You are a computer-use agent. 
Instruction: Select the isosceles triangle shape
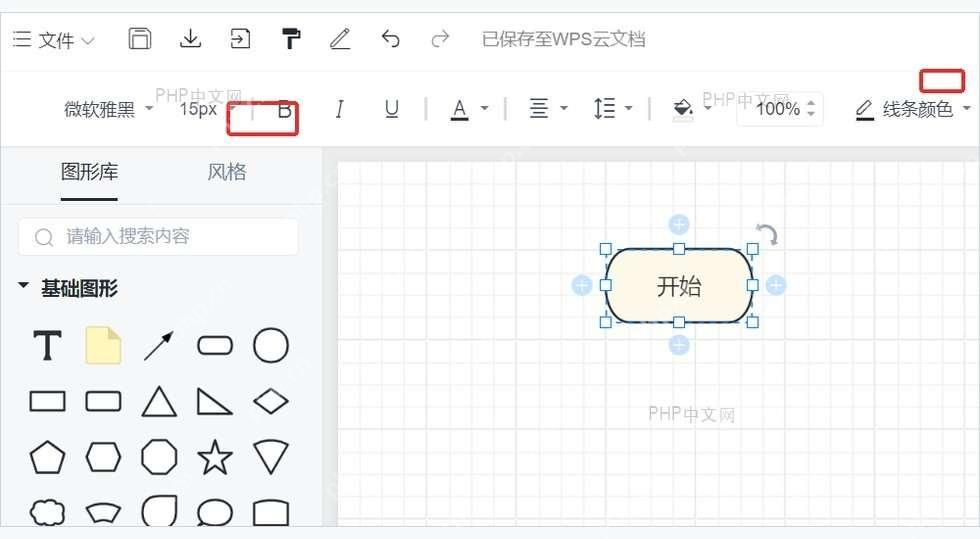tap(159, 401)
